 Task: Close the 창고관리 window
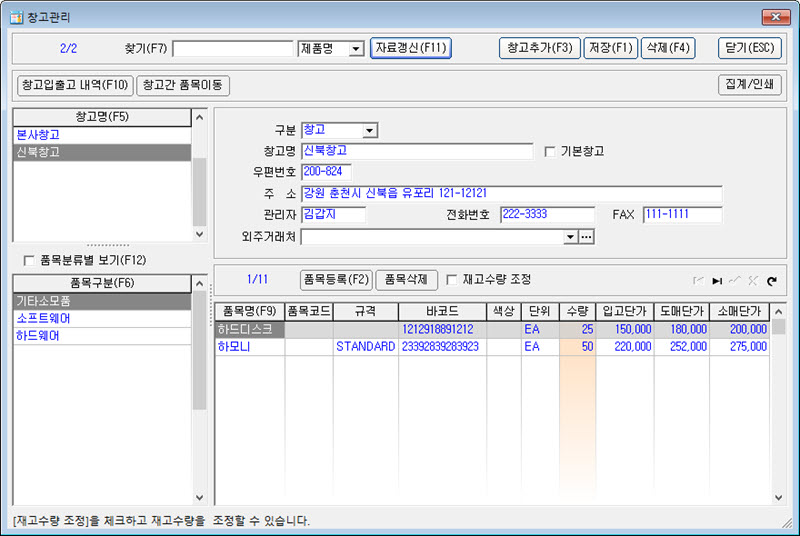click(776, 17)
